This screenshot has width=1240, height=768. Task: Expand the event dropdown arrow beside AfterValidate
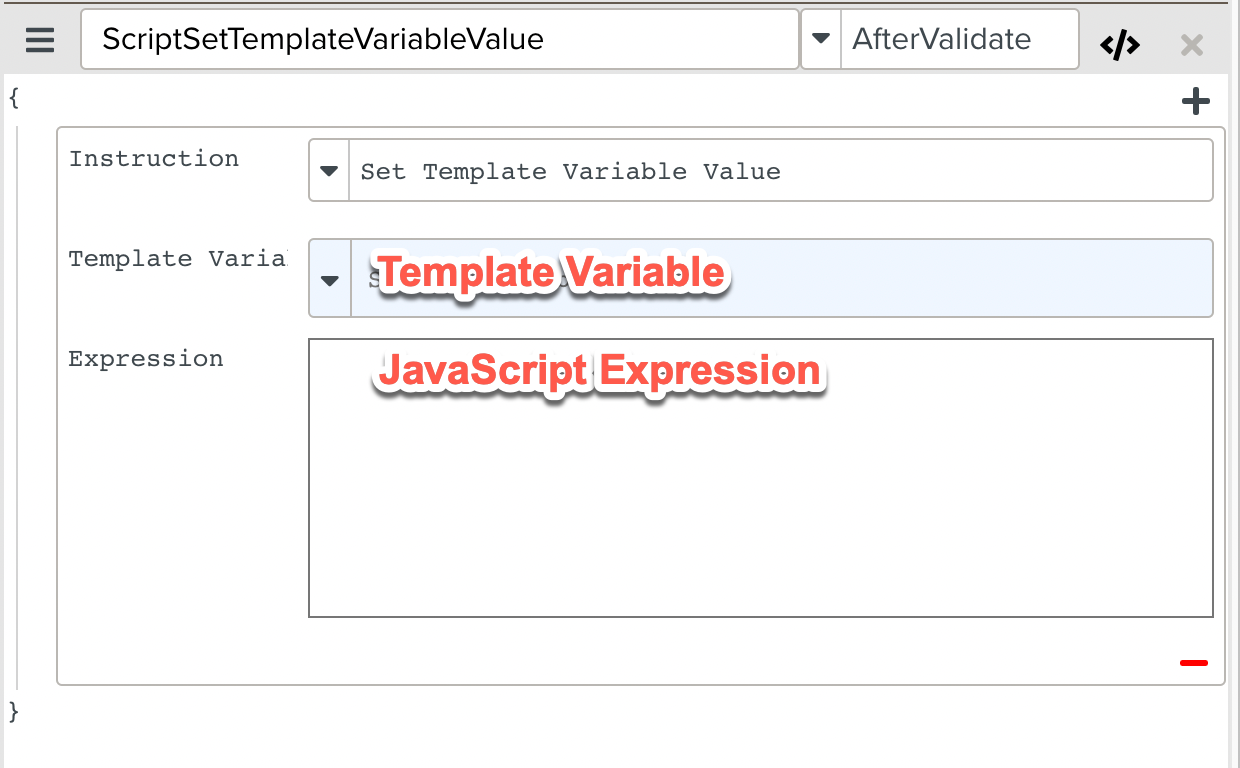point(821,39)
